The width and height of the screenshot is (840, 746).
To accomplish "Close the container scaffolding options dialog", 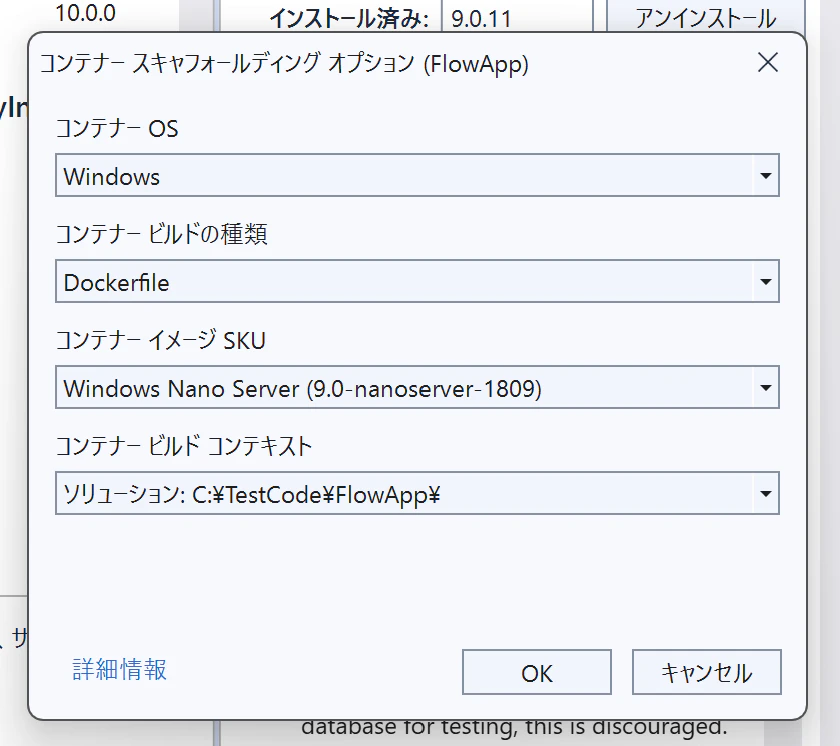I will point(768,63).
